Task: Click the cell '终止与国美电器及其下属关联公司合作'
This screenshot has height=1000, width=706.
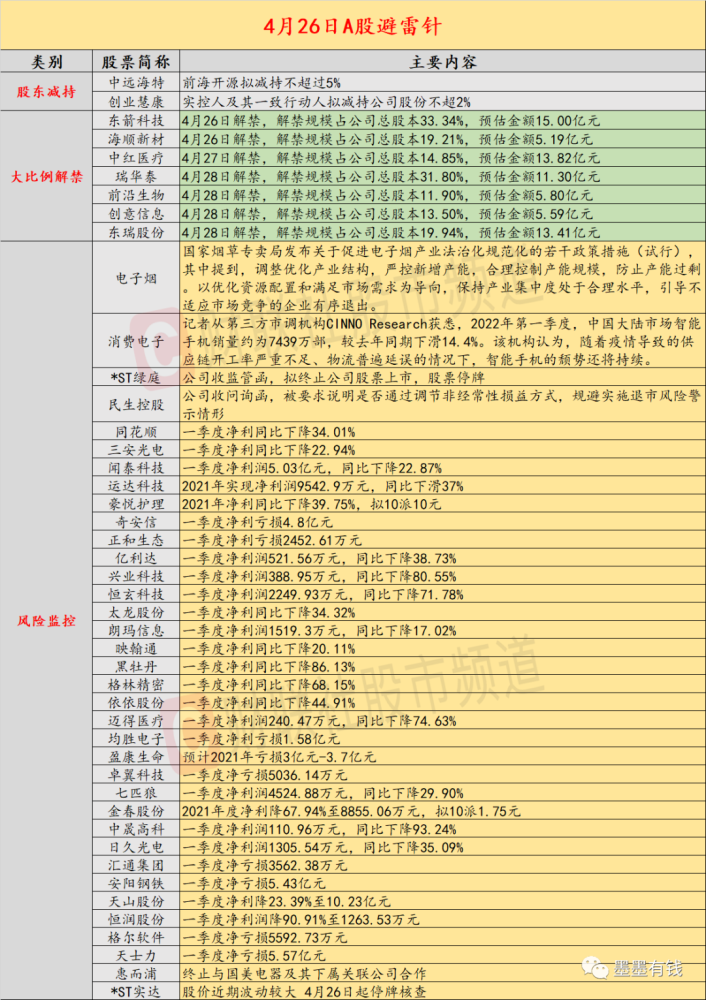Action: 442,974
